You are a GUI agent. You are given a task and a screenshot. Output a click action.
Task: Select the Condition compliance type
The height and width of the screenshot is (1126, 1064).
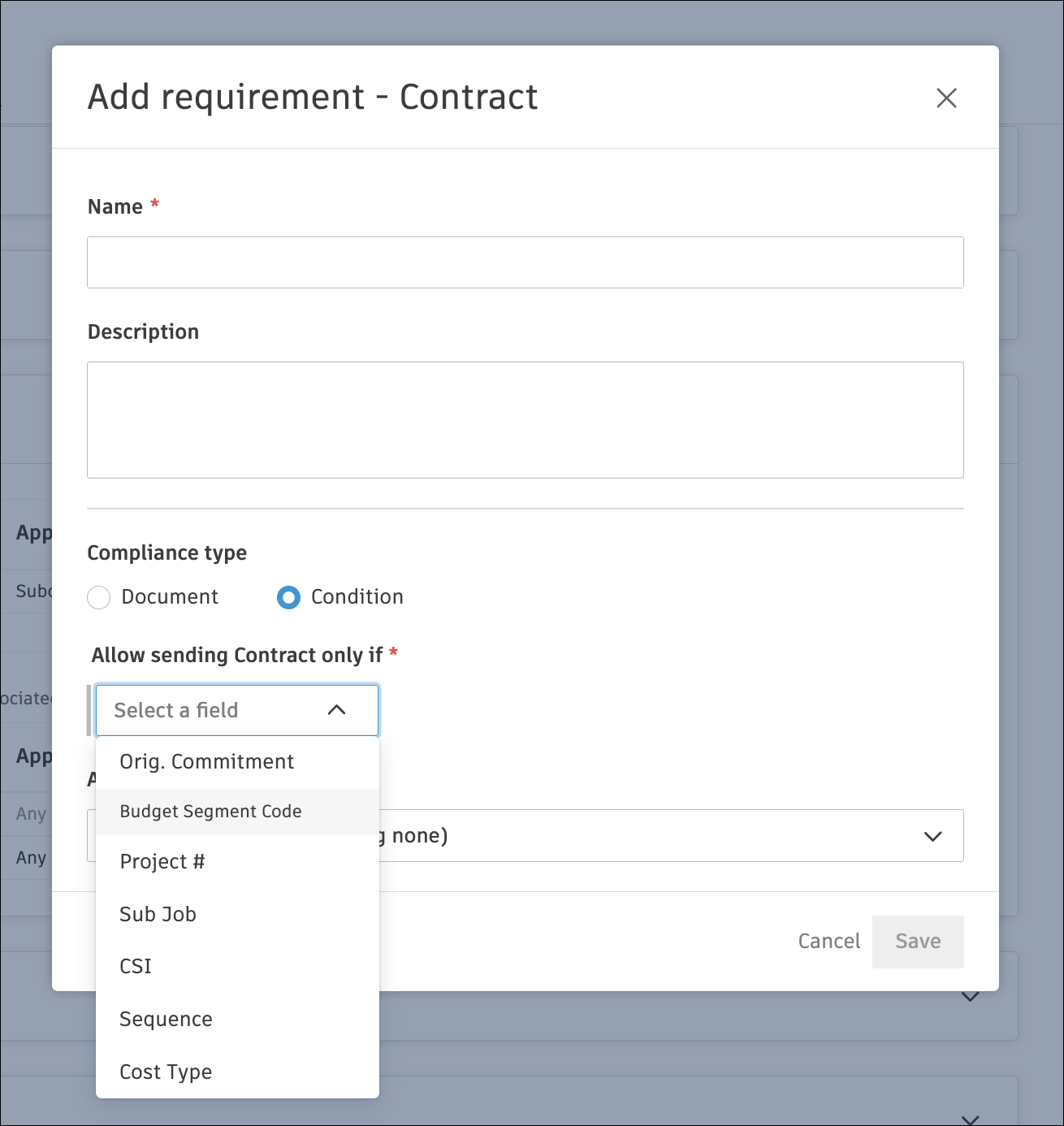click(288, 597)
